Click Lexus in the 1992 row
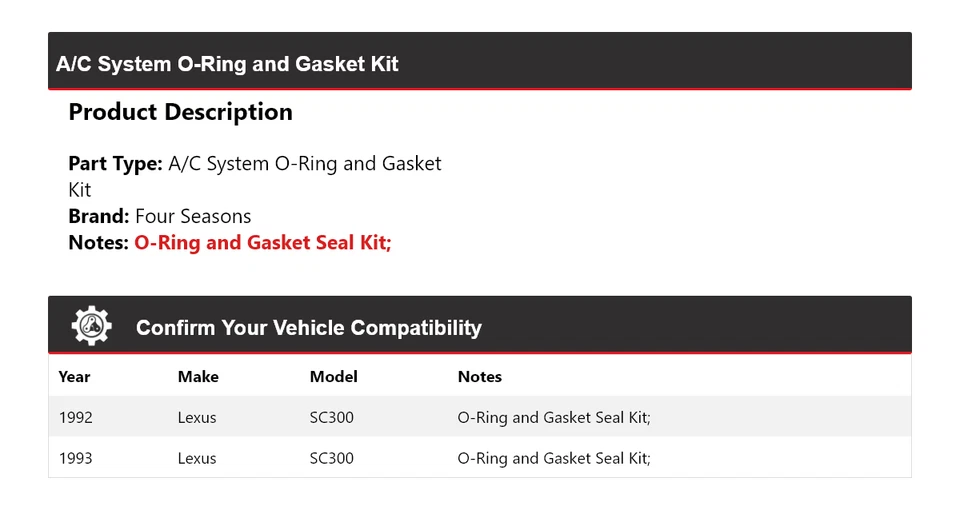This screenshot has height=510, width=960. click(x=197, y=417)
